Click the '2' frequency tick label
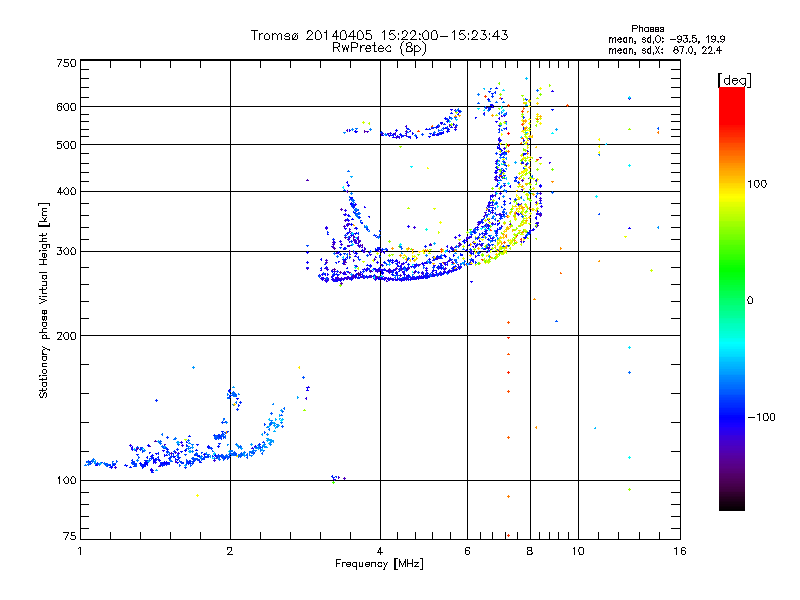 (x=230, y=551)
